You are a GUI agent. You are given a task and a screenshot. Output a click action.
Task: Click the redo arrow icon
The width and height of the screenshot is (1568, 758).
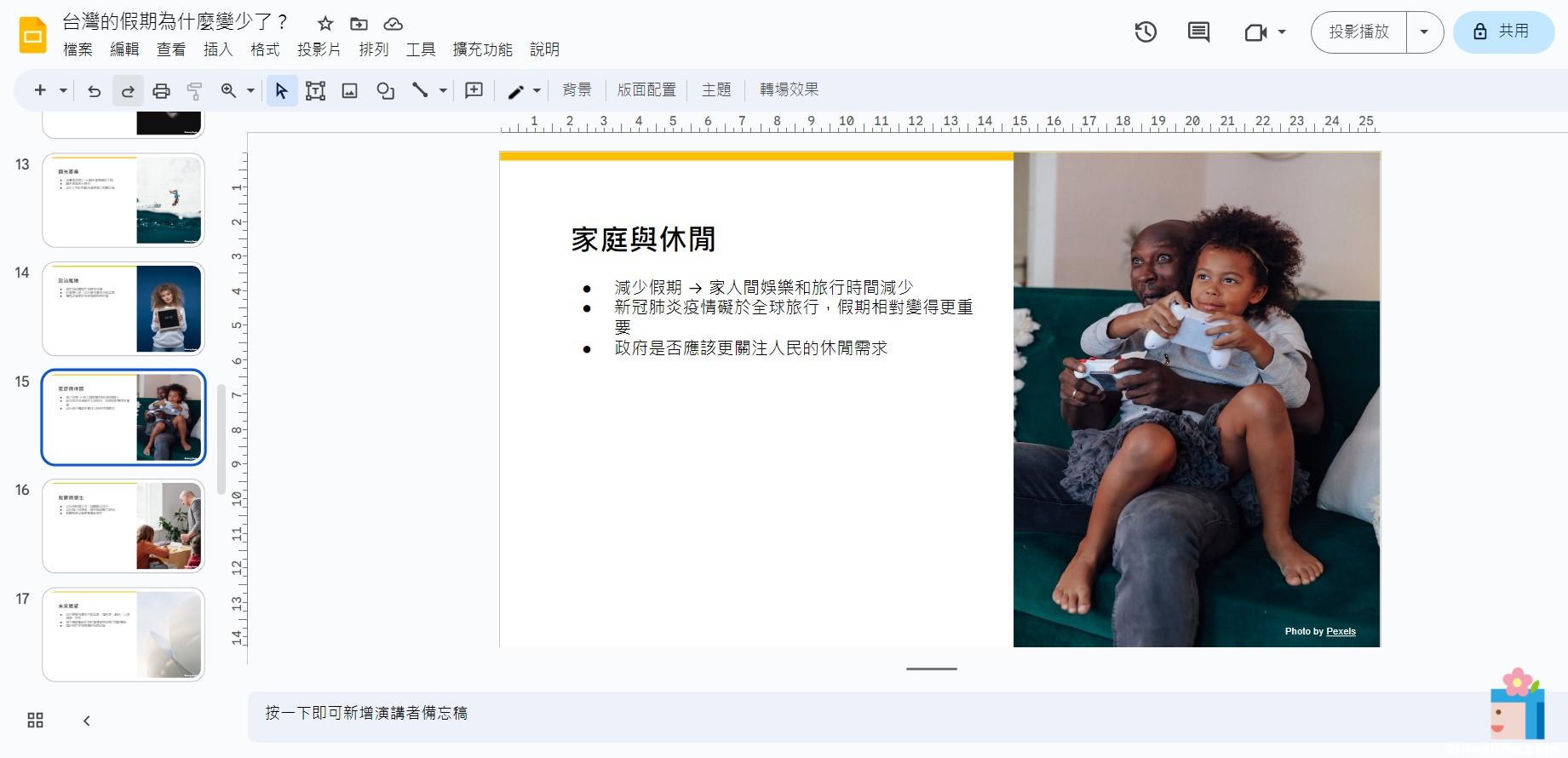128,90
